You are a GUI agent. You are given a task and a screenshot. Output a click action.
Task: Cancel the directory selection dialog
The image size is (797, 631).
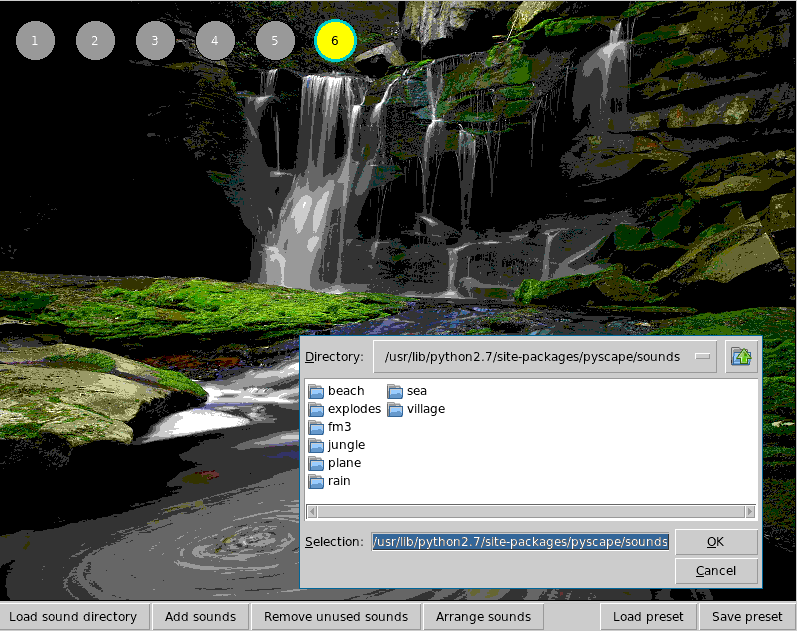click(x=715, y=571)
